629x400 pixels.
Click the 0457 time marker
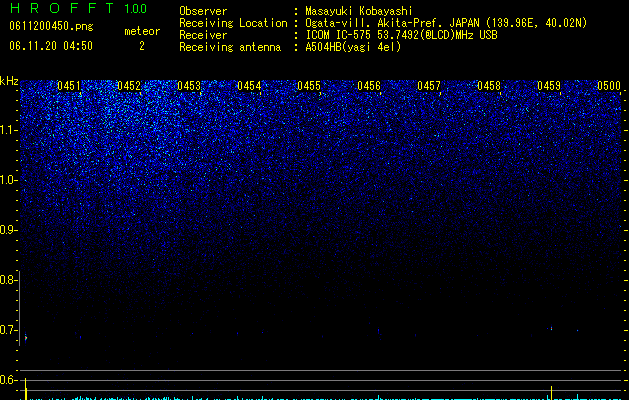pyautogui.click(x=429, y=86)
